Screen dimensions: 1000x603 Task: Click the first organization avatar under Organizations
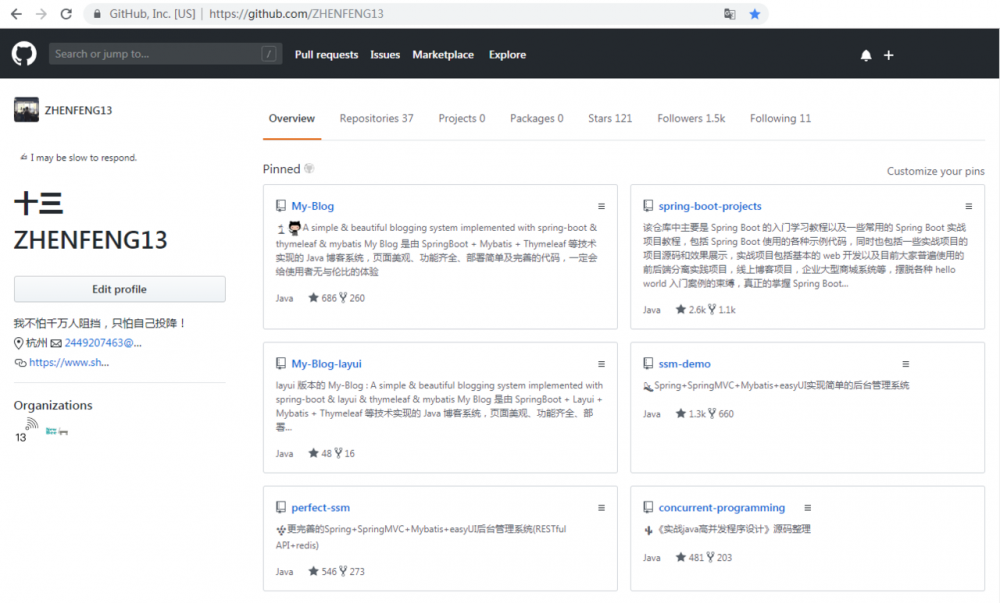coord(29,426)
